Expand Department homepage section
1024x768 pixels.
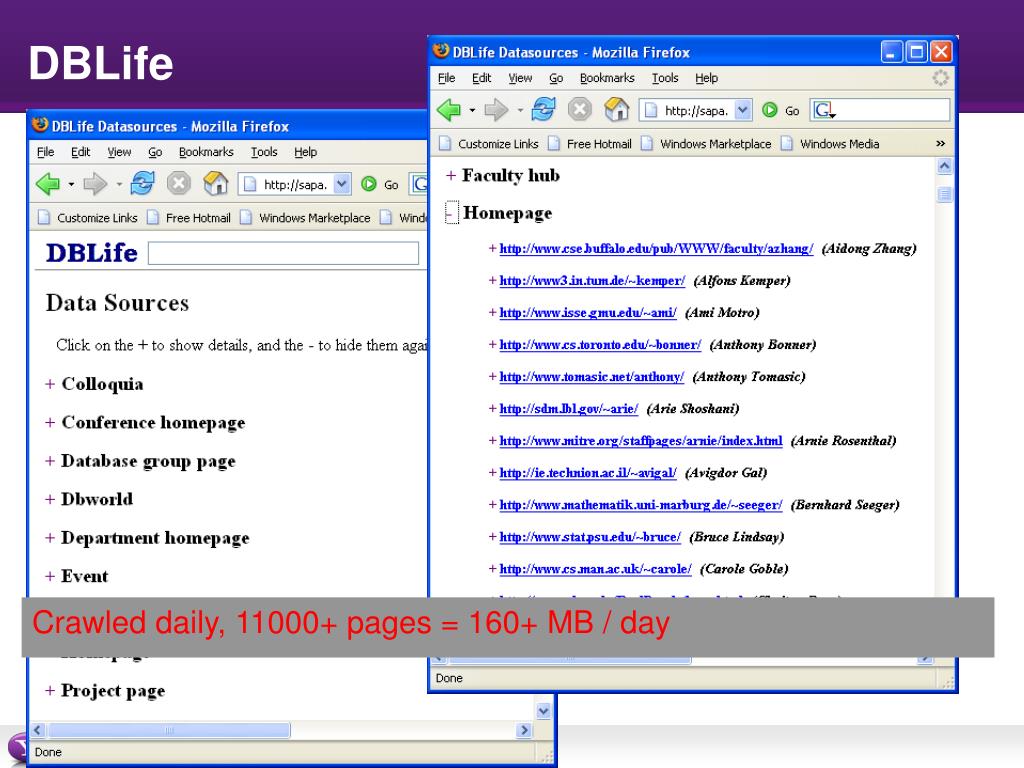pos(50,537)
